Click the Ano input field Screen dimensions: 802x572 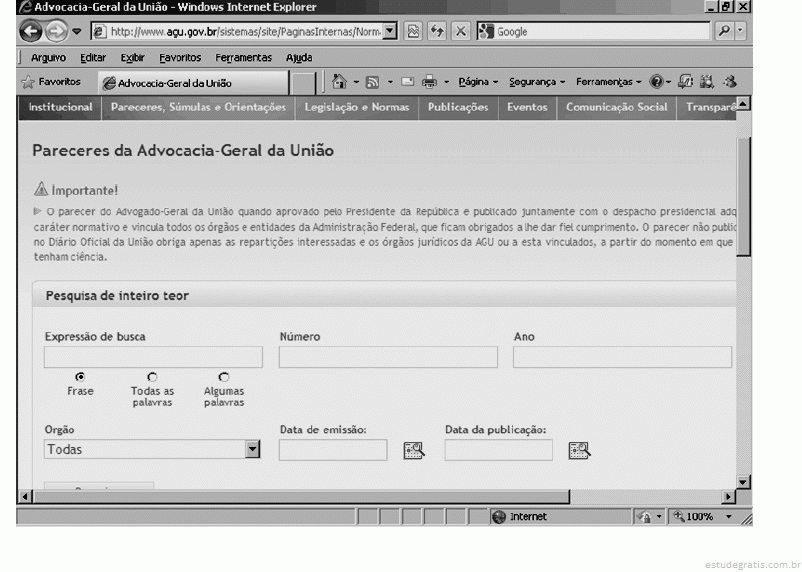622,357
